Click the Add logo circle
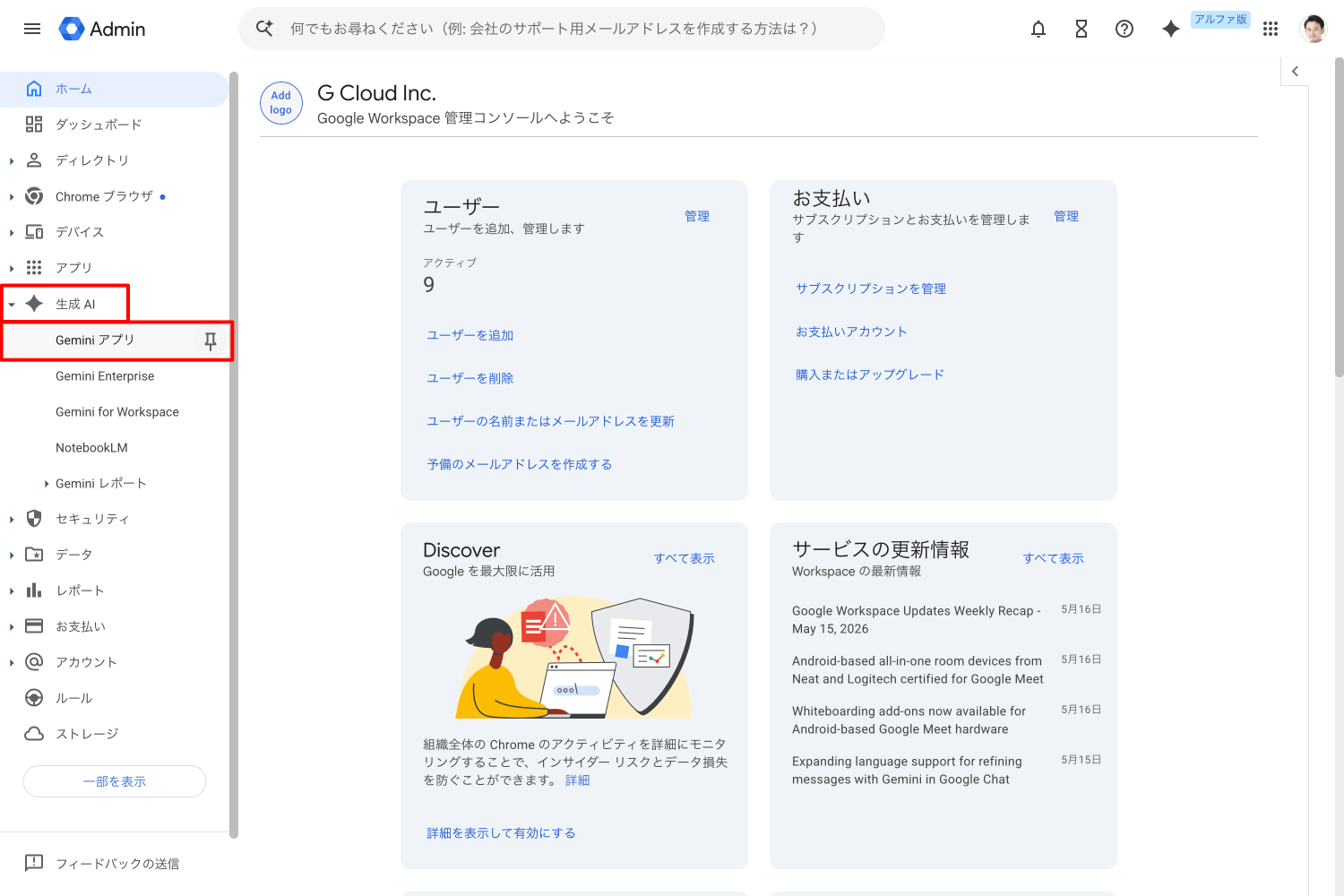1344x896 pixels. coord(281,103)
